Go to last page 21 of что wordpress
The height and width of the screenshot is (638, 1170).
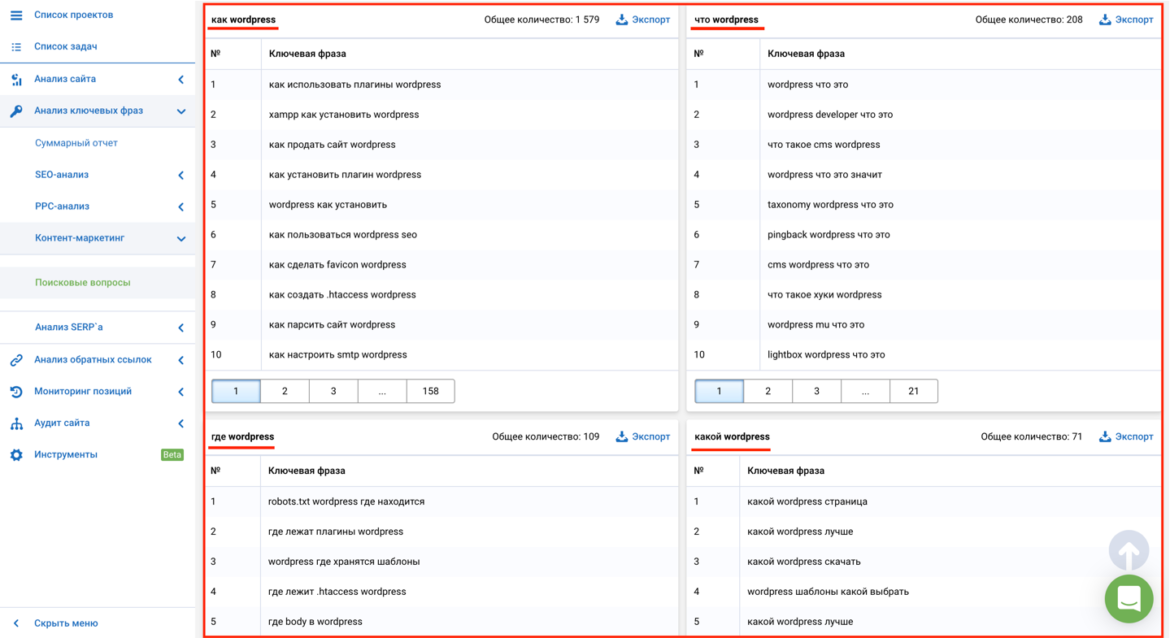[x=913, y=391]
